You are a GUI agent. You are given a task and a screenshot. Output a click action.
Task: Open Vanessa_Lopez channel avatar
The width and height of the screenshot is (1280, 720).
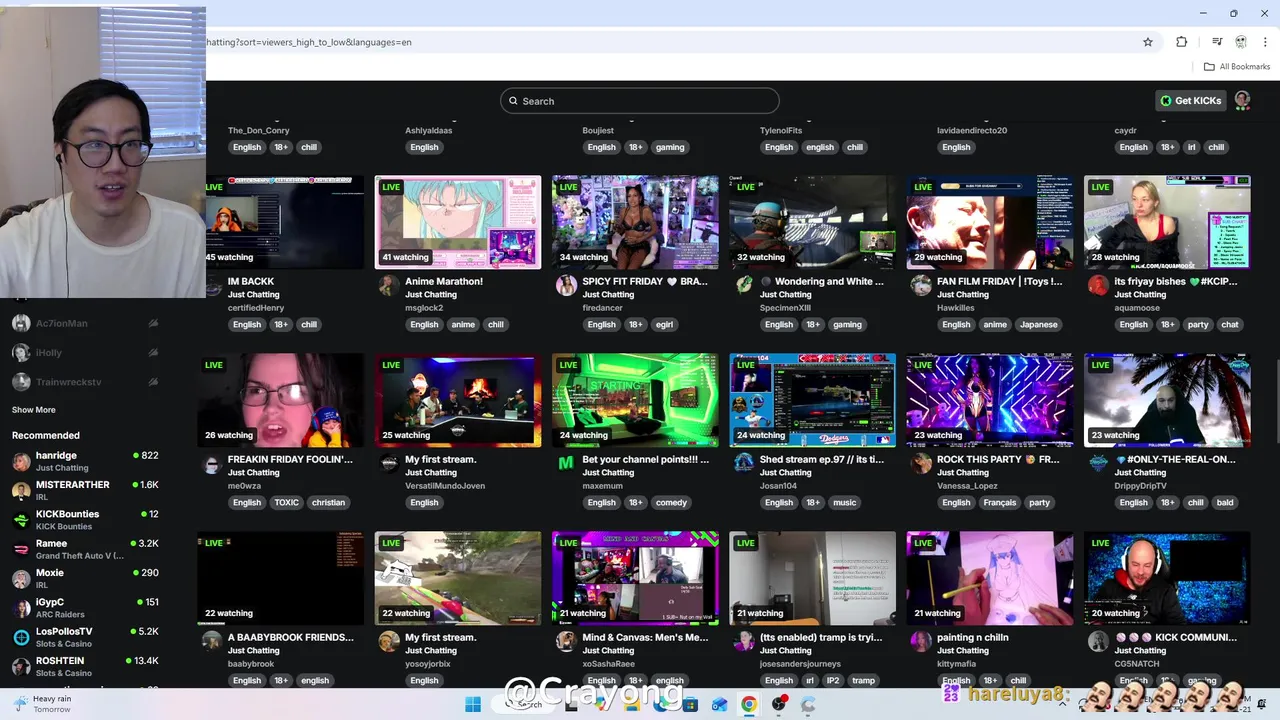921,463
